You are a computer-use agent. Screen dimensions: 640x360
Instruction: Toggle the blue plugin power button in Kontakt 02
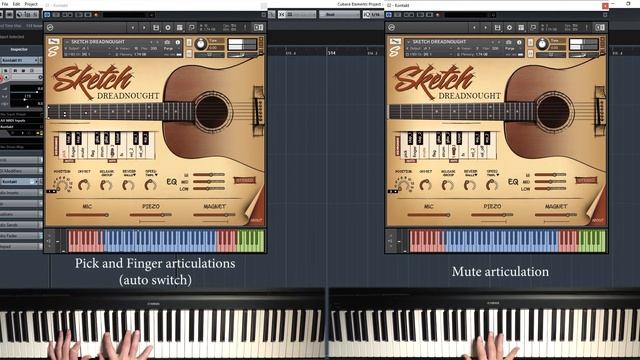pyautogui.click(x=389, y=15)
